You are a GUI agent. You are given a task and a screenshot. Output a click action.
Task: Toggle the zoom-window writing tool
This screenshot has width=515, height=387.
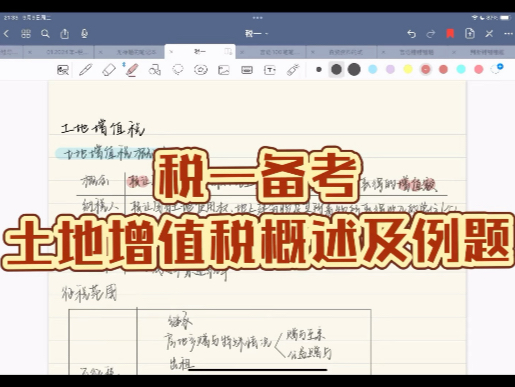(63, 70)
